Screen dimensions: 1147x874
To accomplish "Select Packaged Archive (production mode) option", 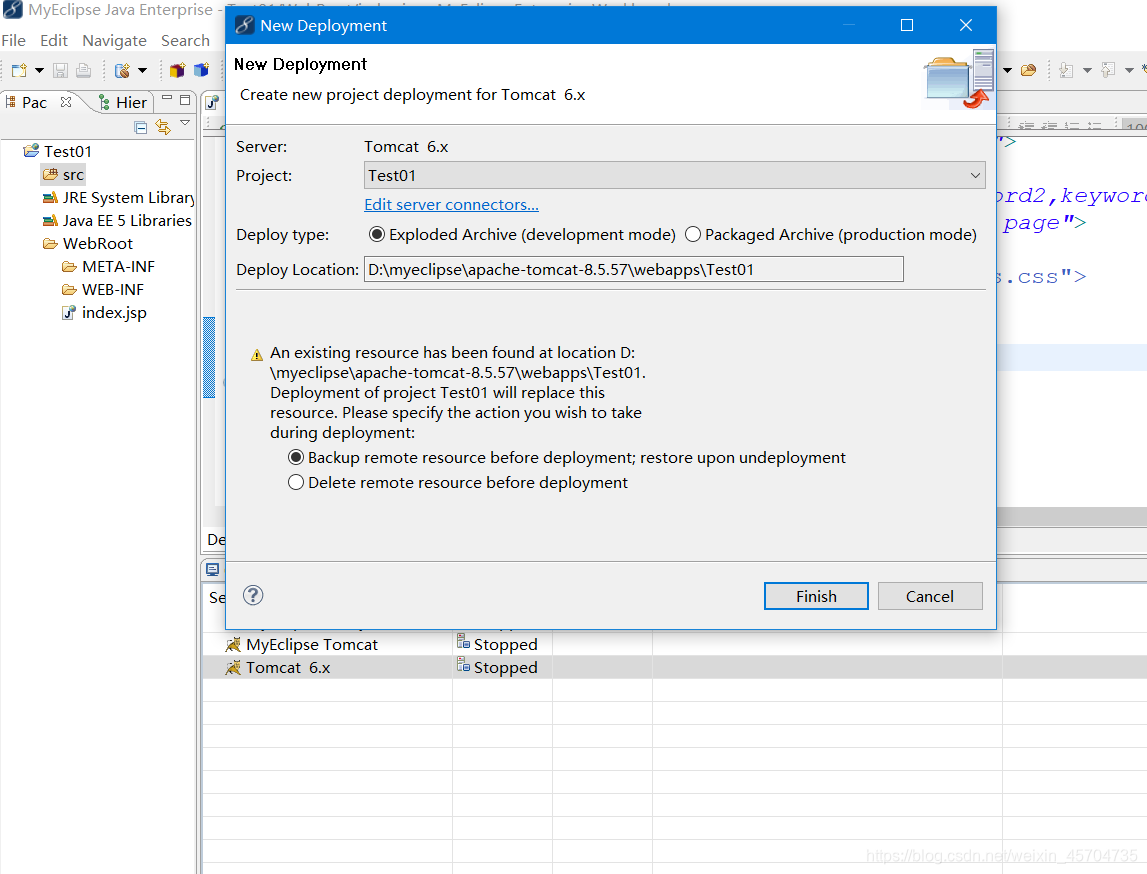I will pos(831,235).
